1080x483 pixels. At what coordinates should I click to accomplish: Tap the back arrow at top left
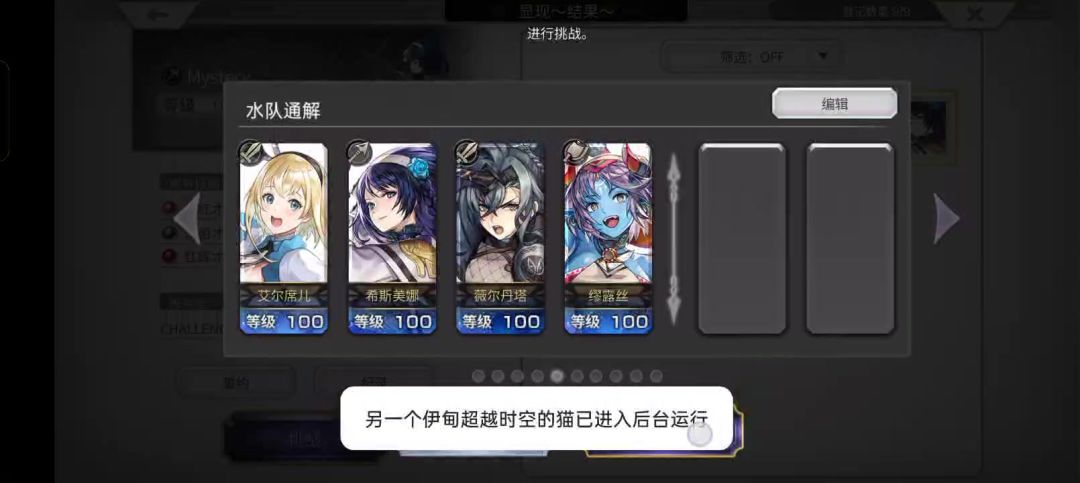[x=158, y=14]
